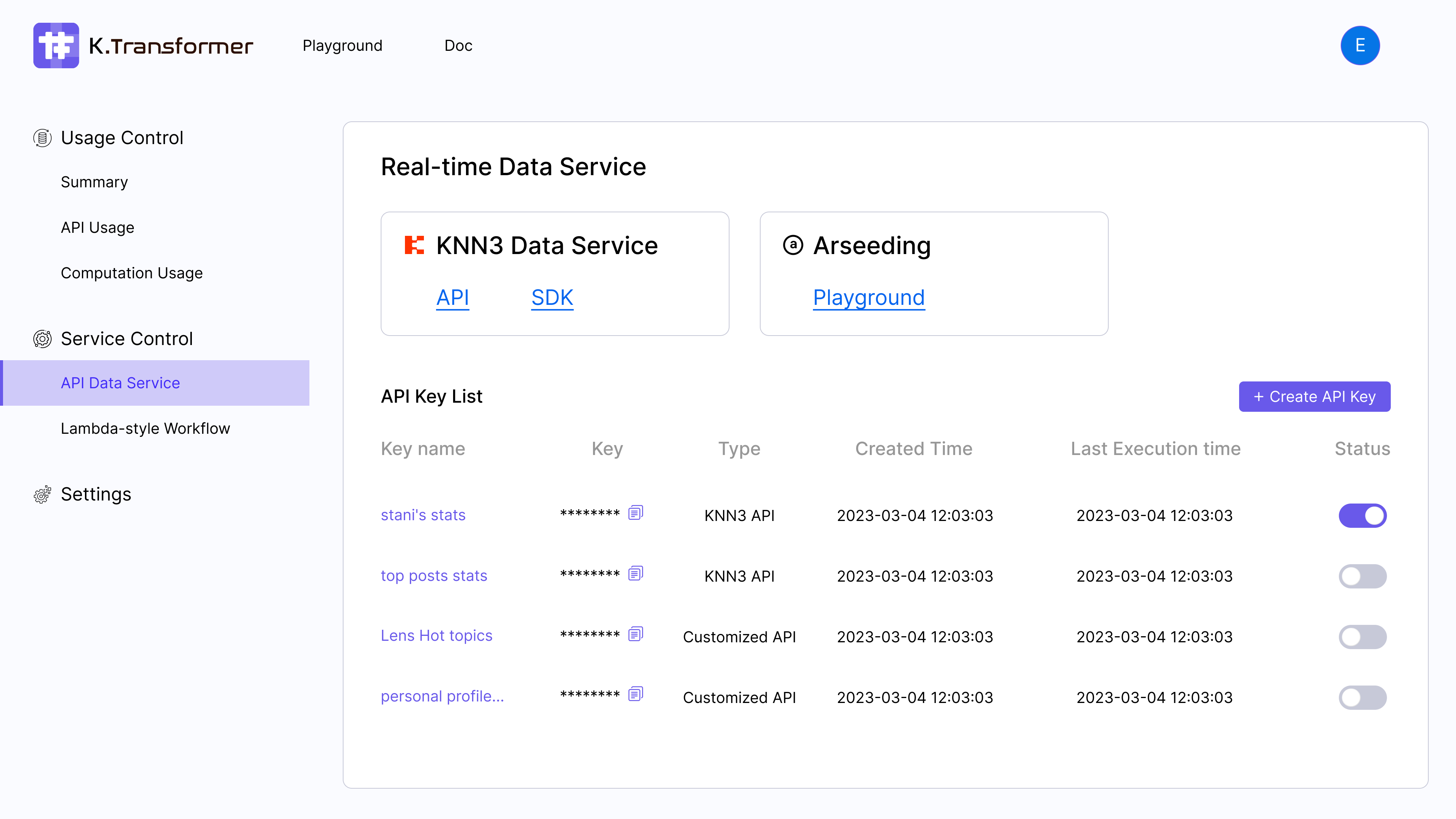
Task: Click the KNN3 red logo icon
Action: pyautogui.click(x=414, y=245)
